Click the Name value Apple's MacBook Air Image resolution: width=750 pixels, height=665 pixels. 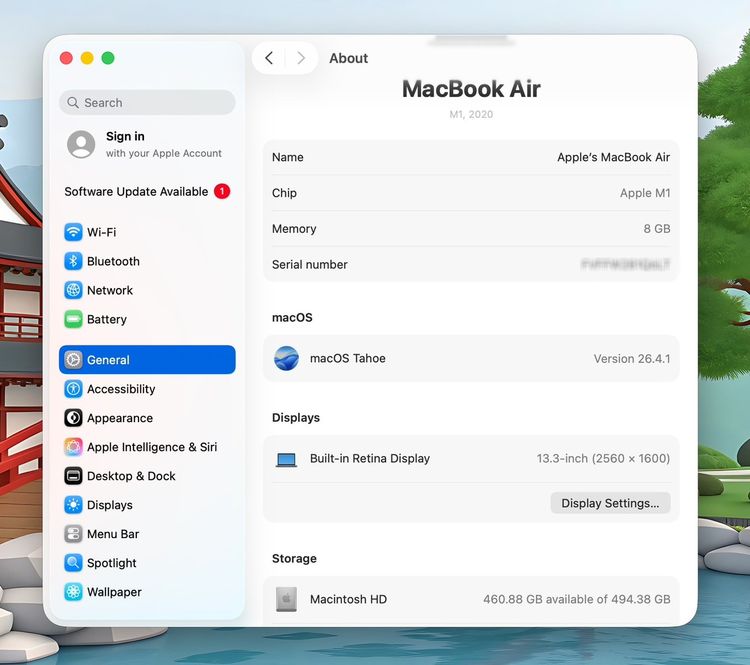(x=613, y=157)
